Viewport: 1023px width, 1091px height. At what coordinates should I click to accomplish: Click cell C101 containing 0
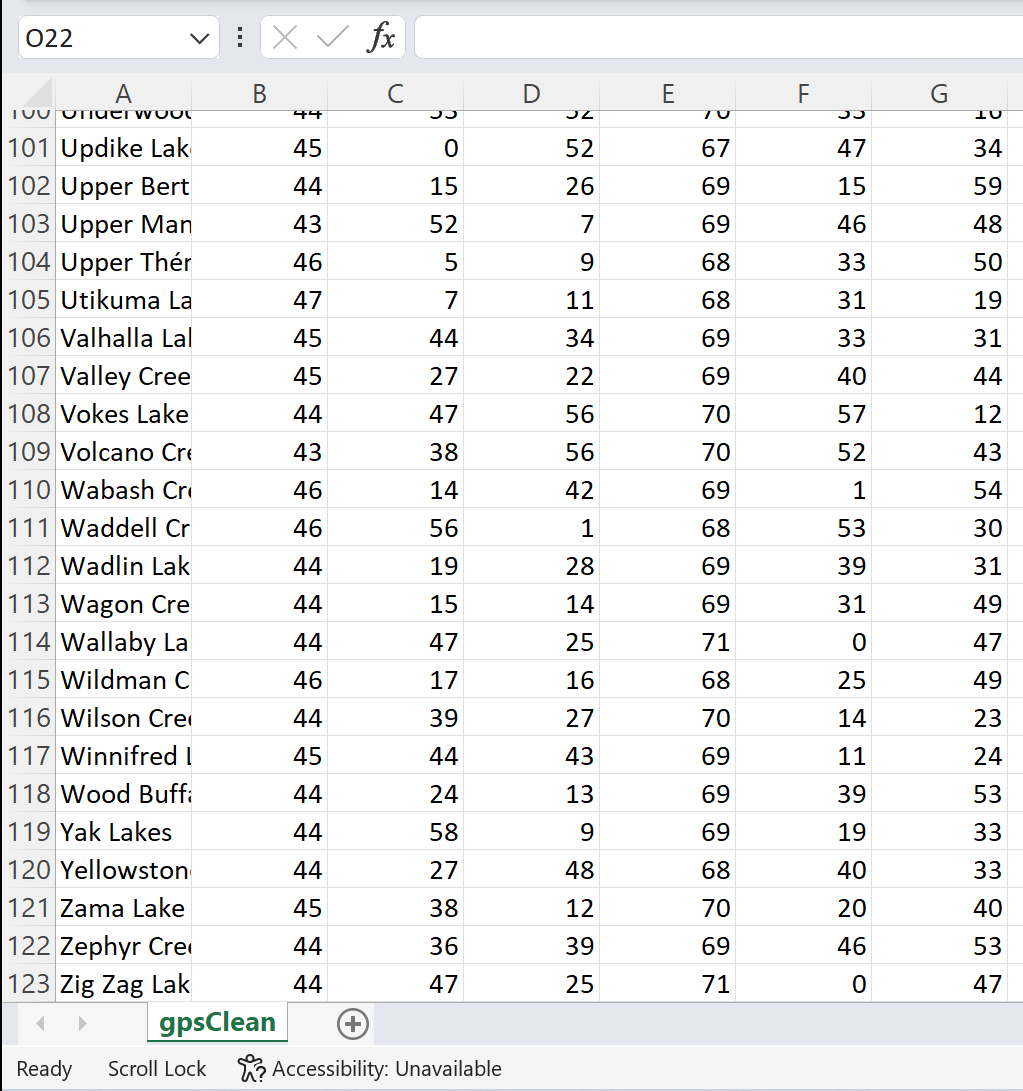[x=395, y=148]
